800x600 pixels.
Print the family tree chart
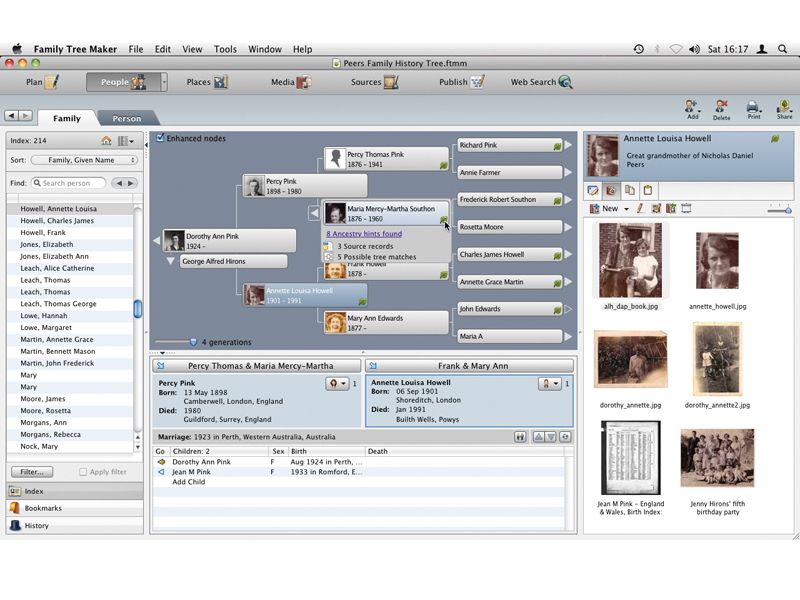(752, 105)
